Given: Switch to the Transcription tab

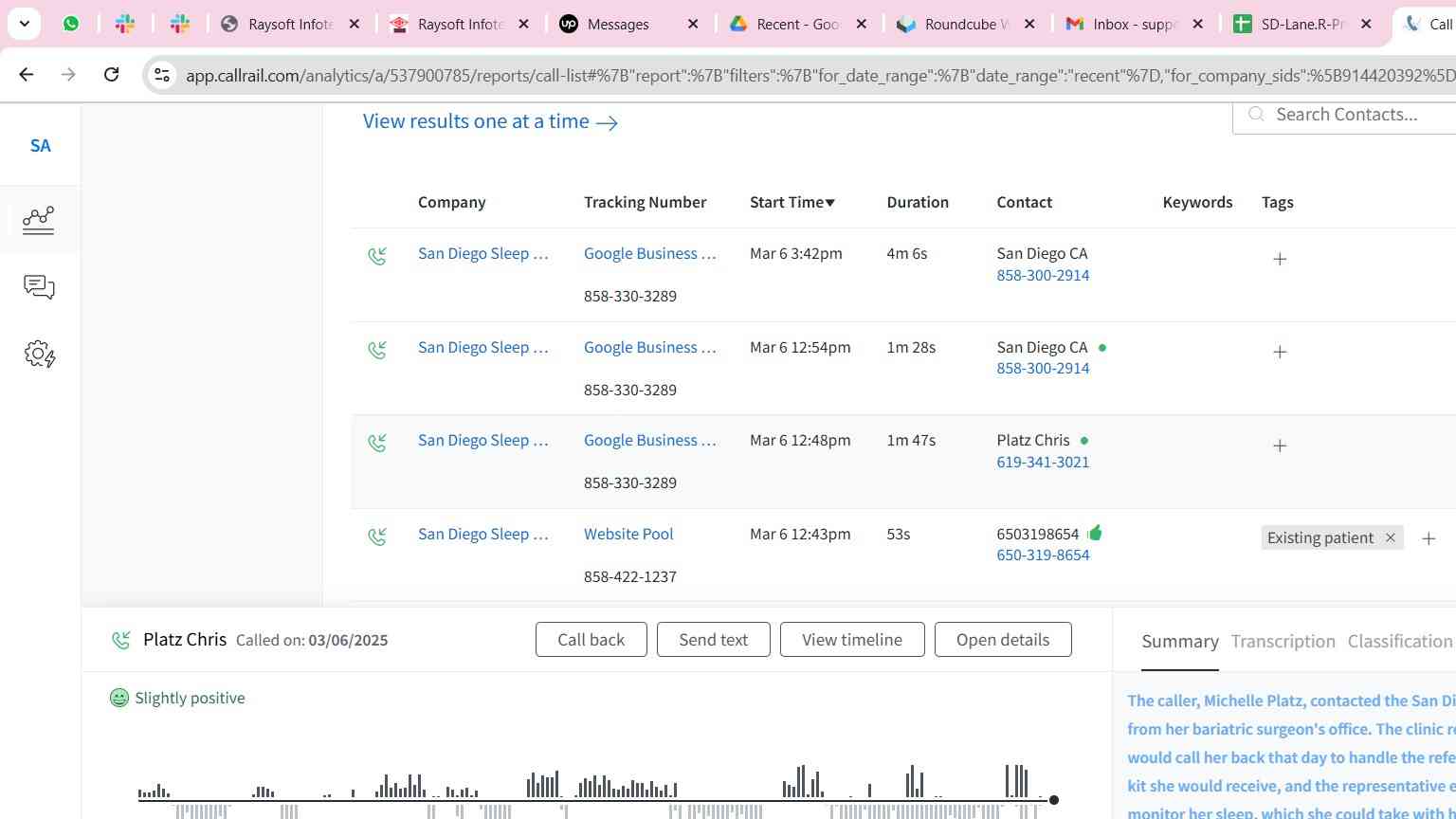Looking at the screenshot, I should (1283, 642).
